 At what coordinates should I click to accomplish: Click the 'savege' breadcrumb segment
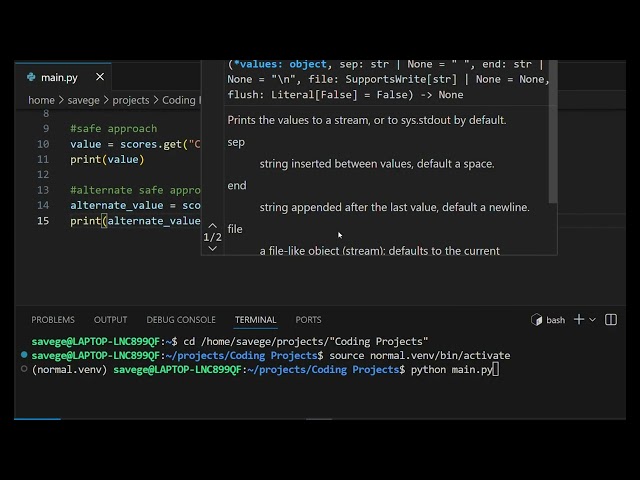point(83,100)
